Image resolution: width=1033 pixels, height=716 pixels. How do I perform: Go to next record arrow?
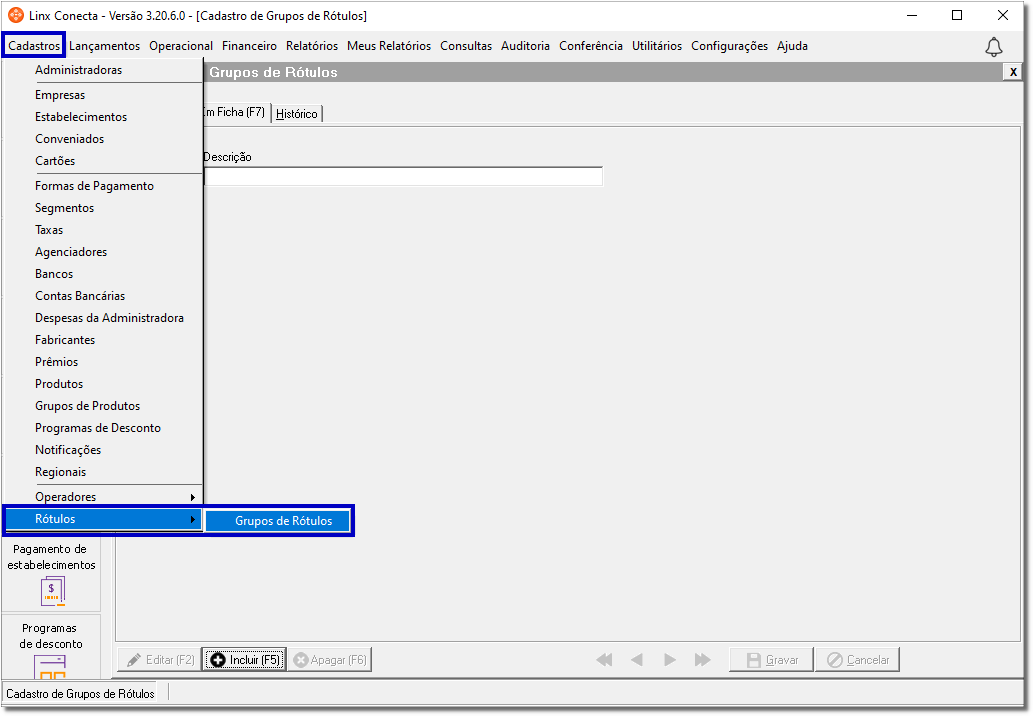[669, 659]
